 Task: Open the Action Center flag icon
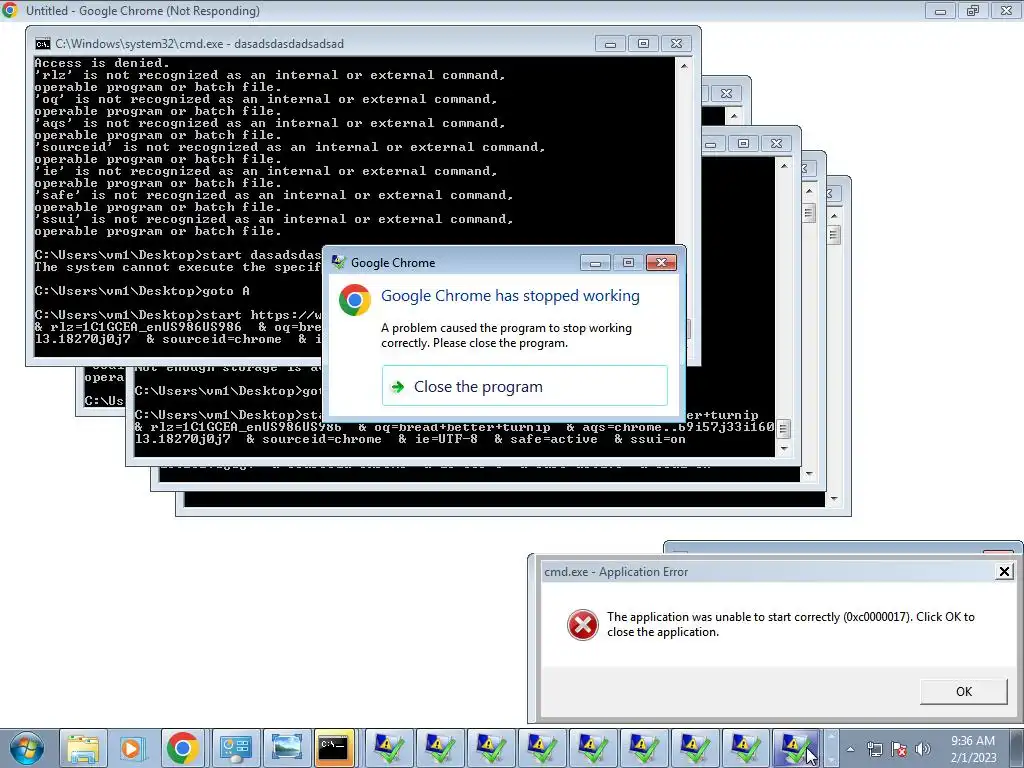[899, 749]
